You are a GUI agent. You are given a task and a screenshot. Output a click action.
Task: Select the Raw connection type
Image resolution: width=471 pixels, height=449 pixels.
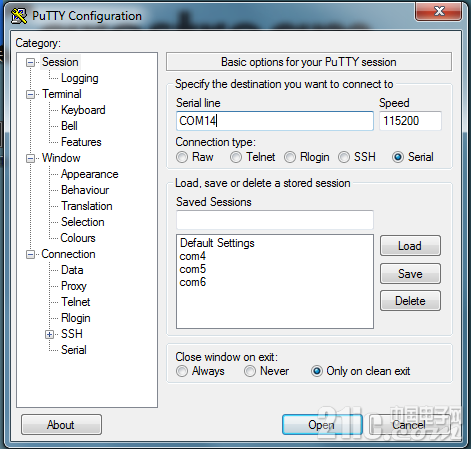(182, 157)
